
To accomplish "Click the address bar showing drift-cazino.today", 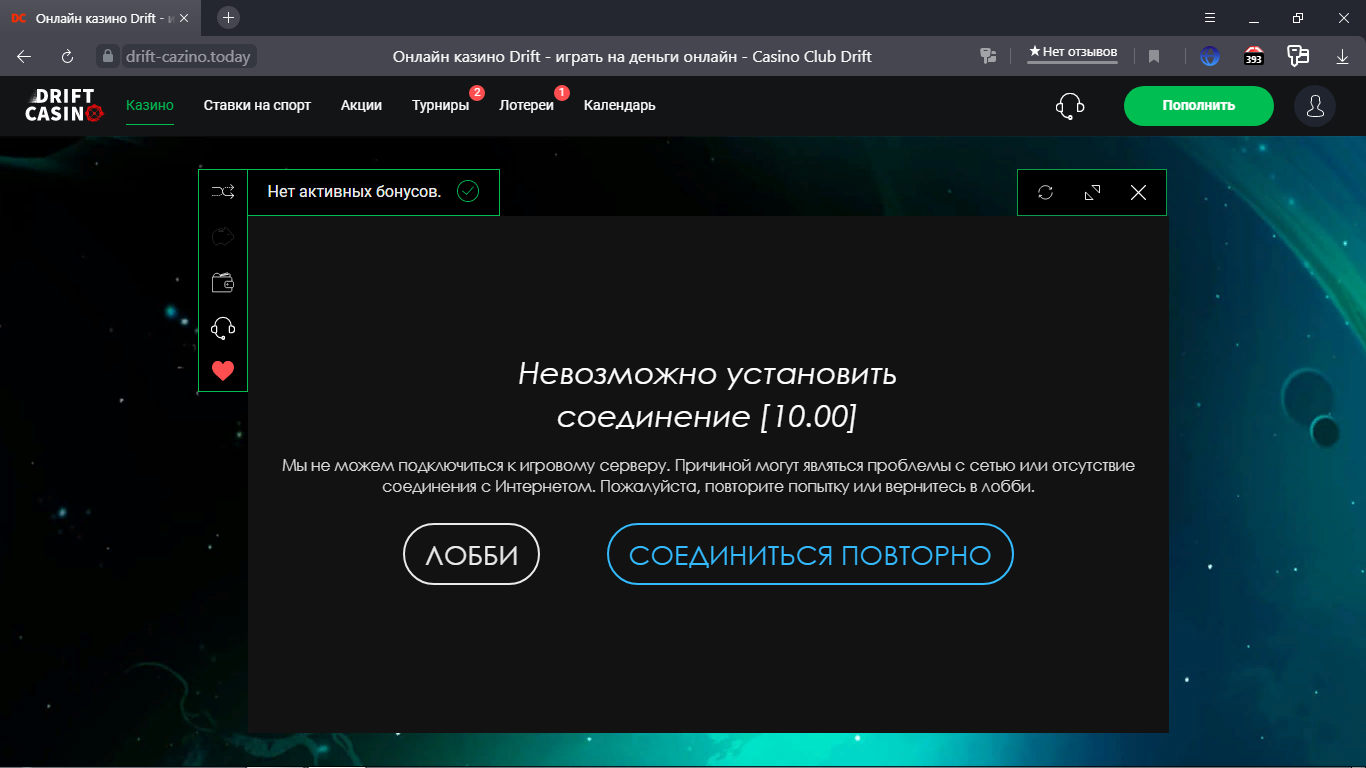I will [188, 57].
